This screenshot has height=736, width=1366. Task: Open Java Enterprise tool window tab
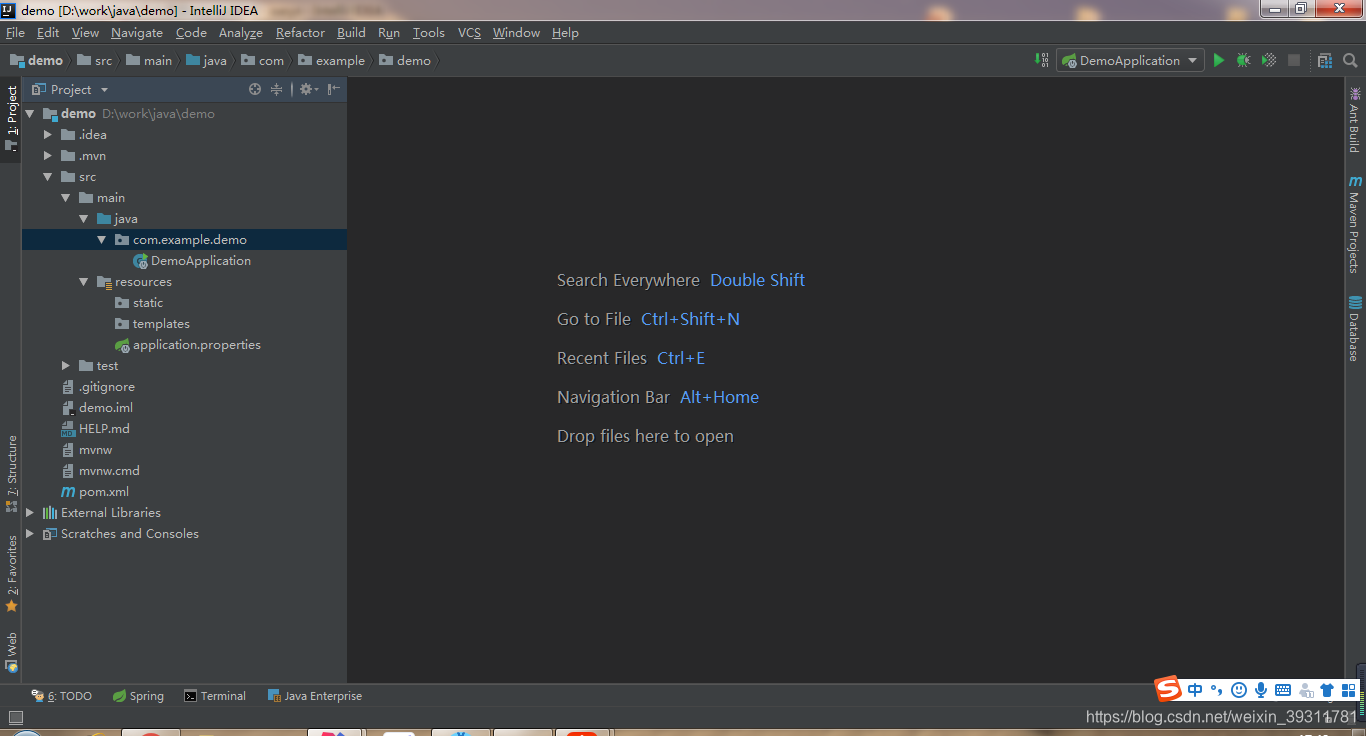click(315, 696)
